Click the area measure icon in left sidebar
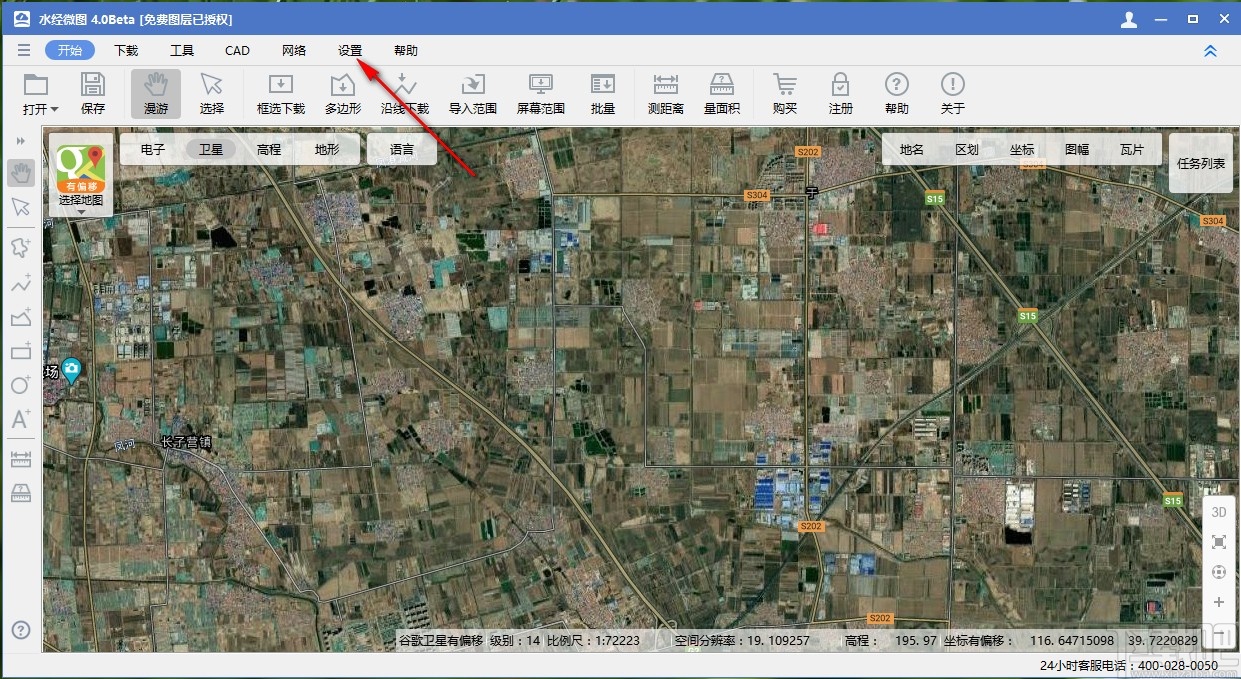 click(21, 493)
